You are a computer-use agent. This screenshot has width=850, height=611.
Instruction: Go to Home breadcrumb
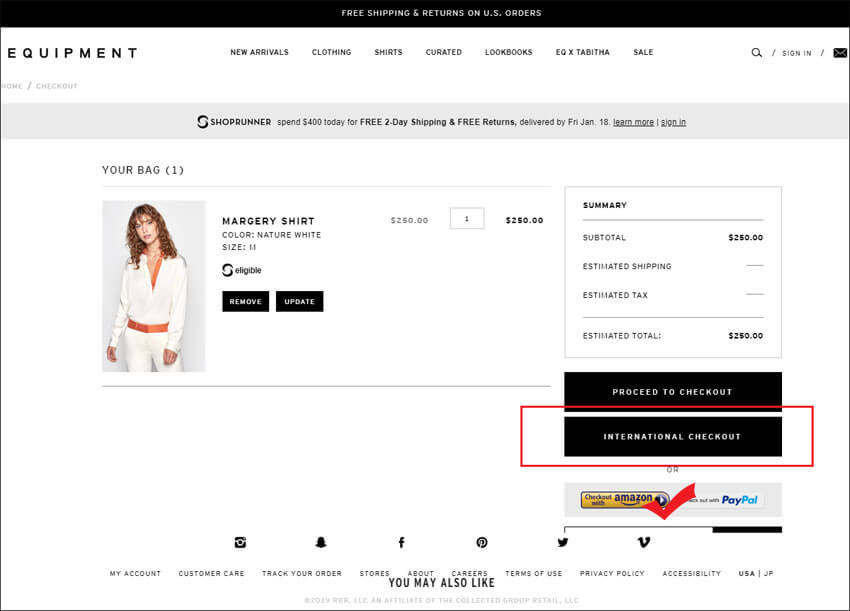(12, 86)
